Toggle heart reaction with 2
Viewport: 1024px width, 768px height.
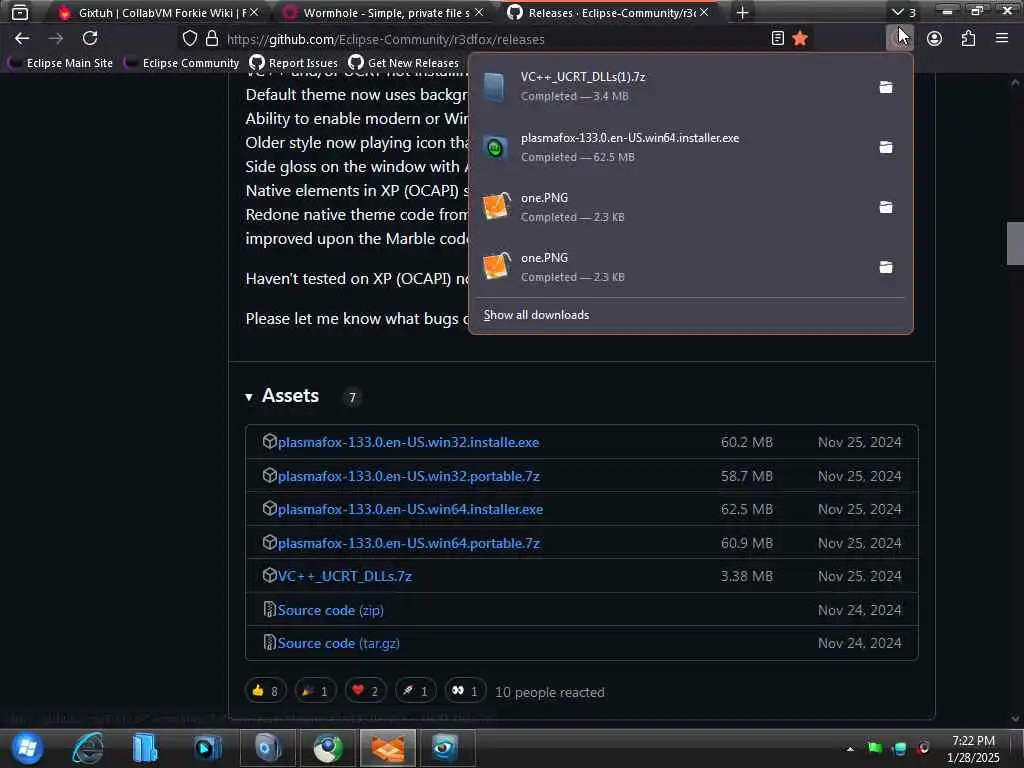[366, 691]
